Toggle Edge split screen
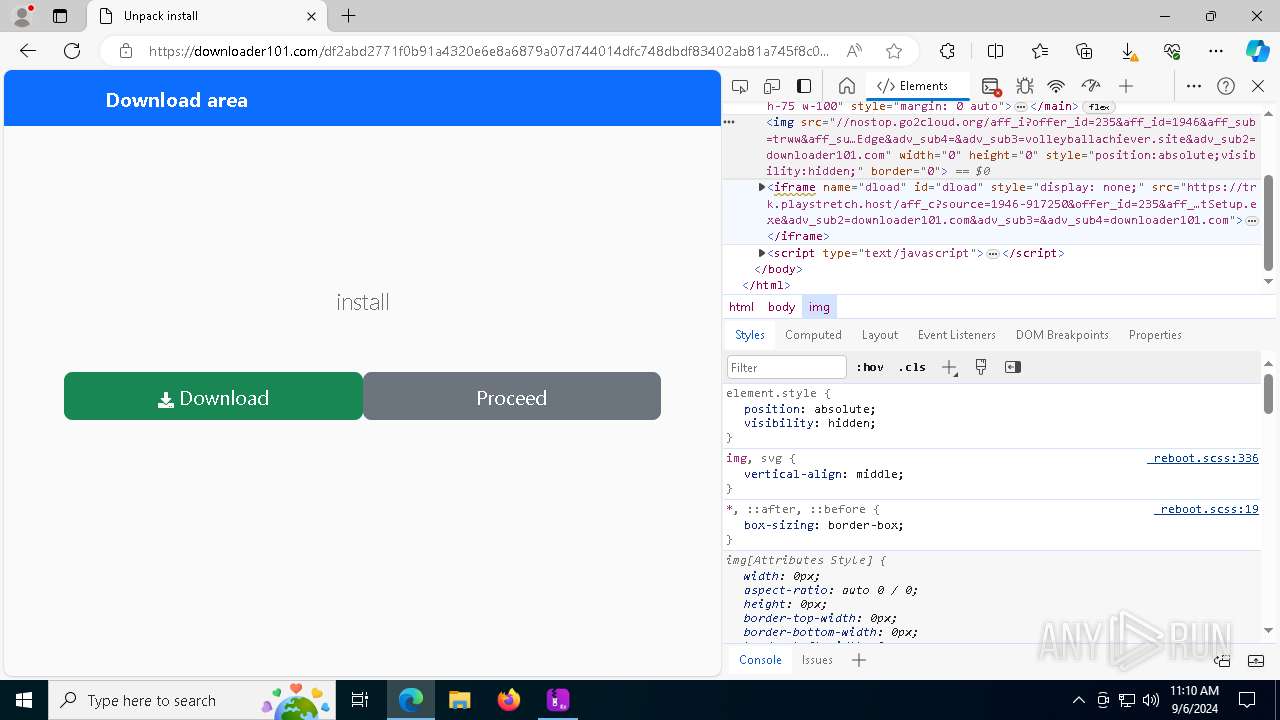Image resolution: width=1280 pixels, height=720 pixels. point(995,51)
